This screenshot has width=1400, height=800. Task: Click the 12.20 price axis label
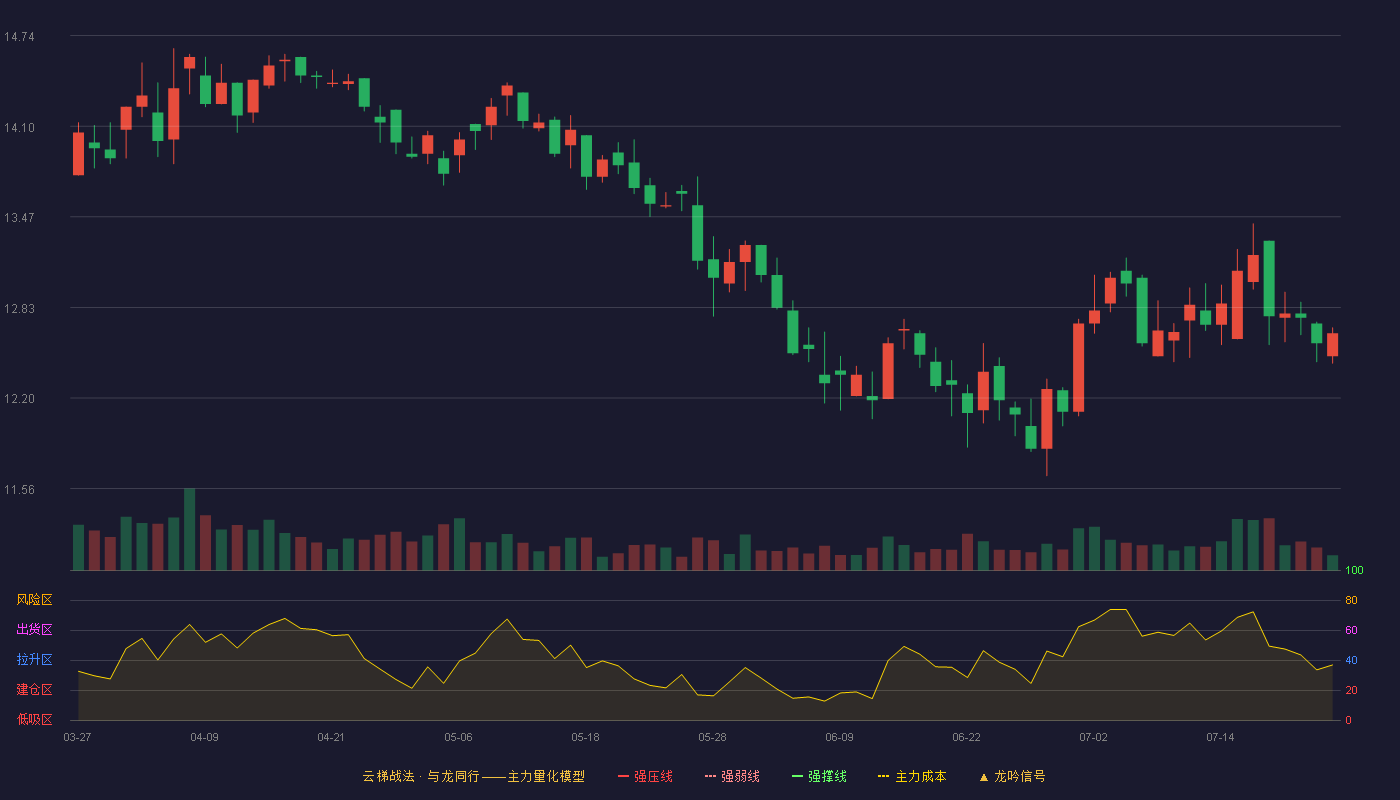19,399
